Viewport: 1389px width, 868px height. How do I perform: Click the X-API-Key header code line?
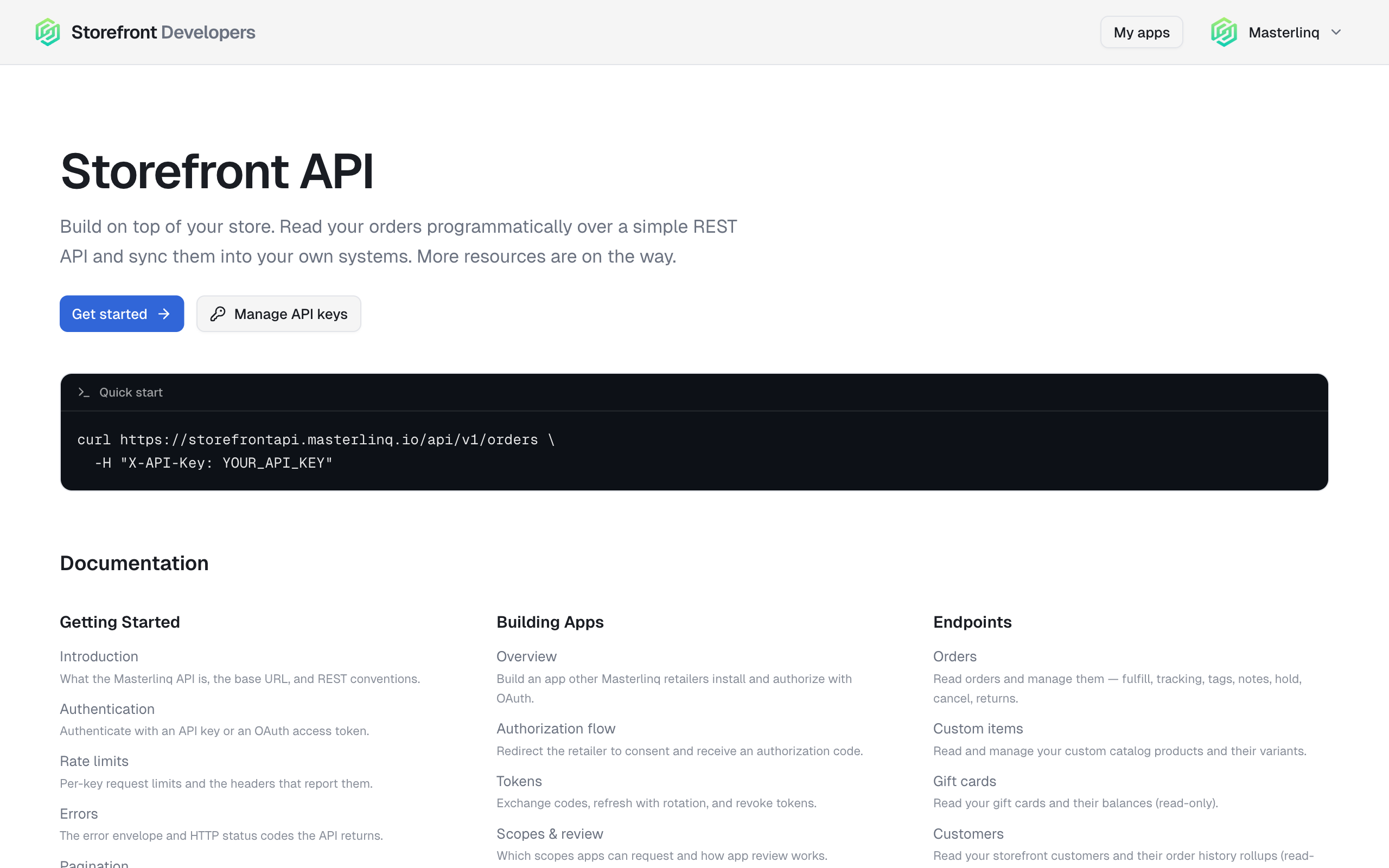[x=214, y=463]
